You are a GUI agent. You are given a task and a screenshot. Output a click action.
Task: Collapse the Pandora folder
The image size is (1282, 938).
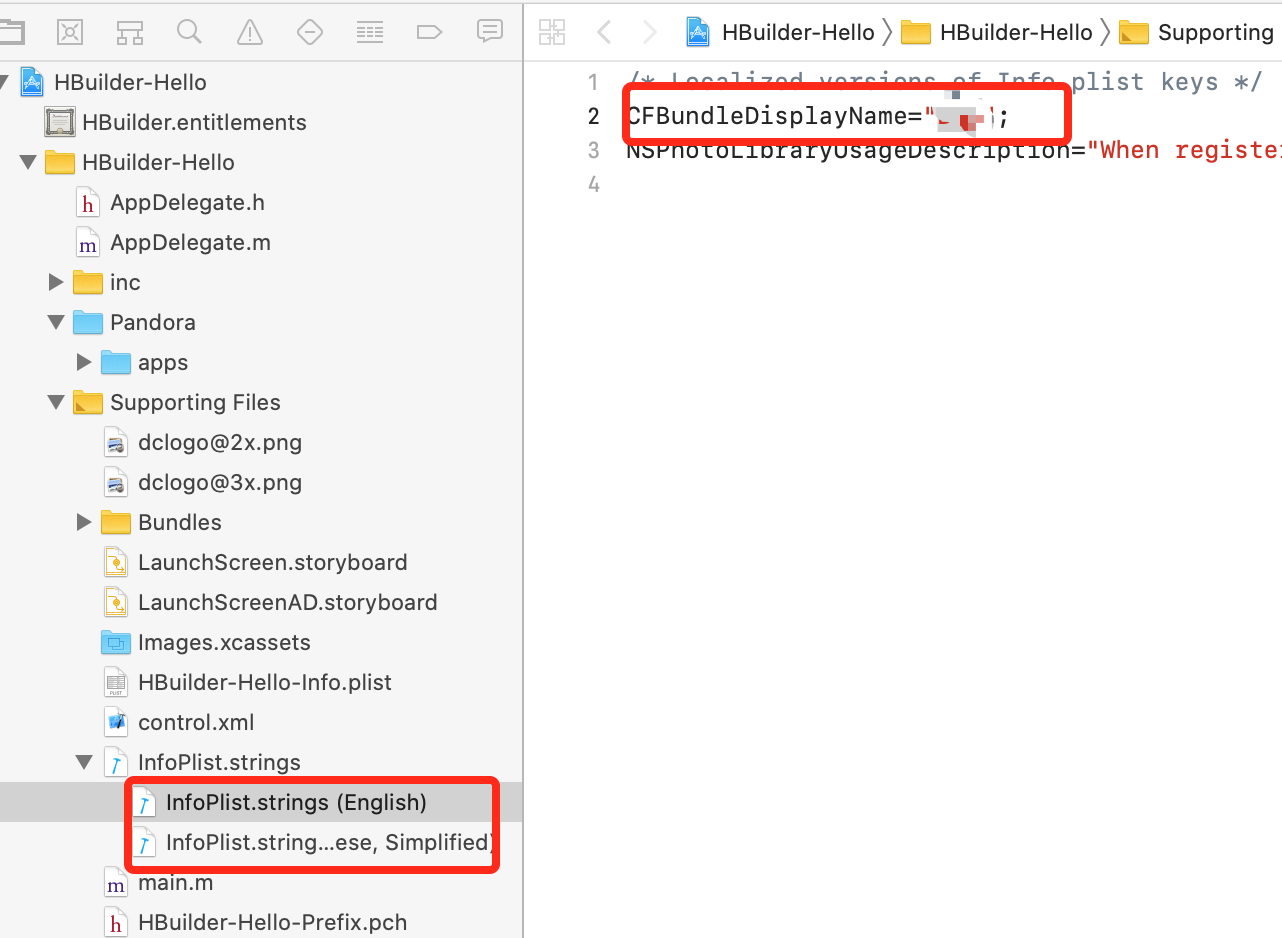click(x=56, y=322)
